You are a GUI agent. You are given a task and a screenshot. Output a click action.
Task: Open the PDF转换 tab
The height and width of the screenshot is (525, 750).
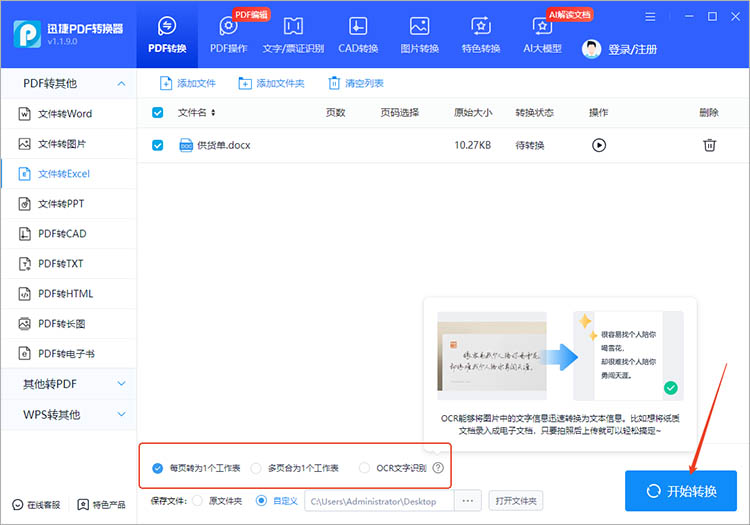pos(167,34)
